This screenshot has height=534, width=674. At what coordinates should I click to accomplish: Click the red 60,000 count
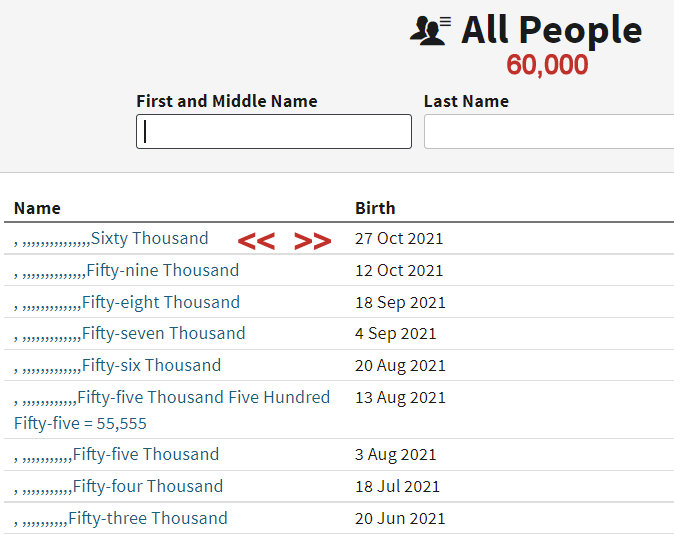547,65
